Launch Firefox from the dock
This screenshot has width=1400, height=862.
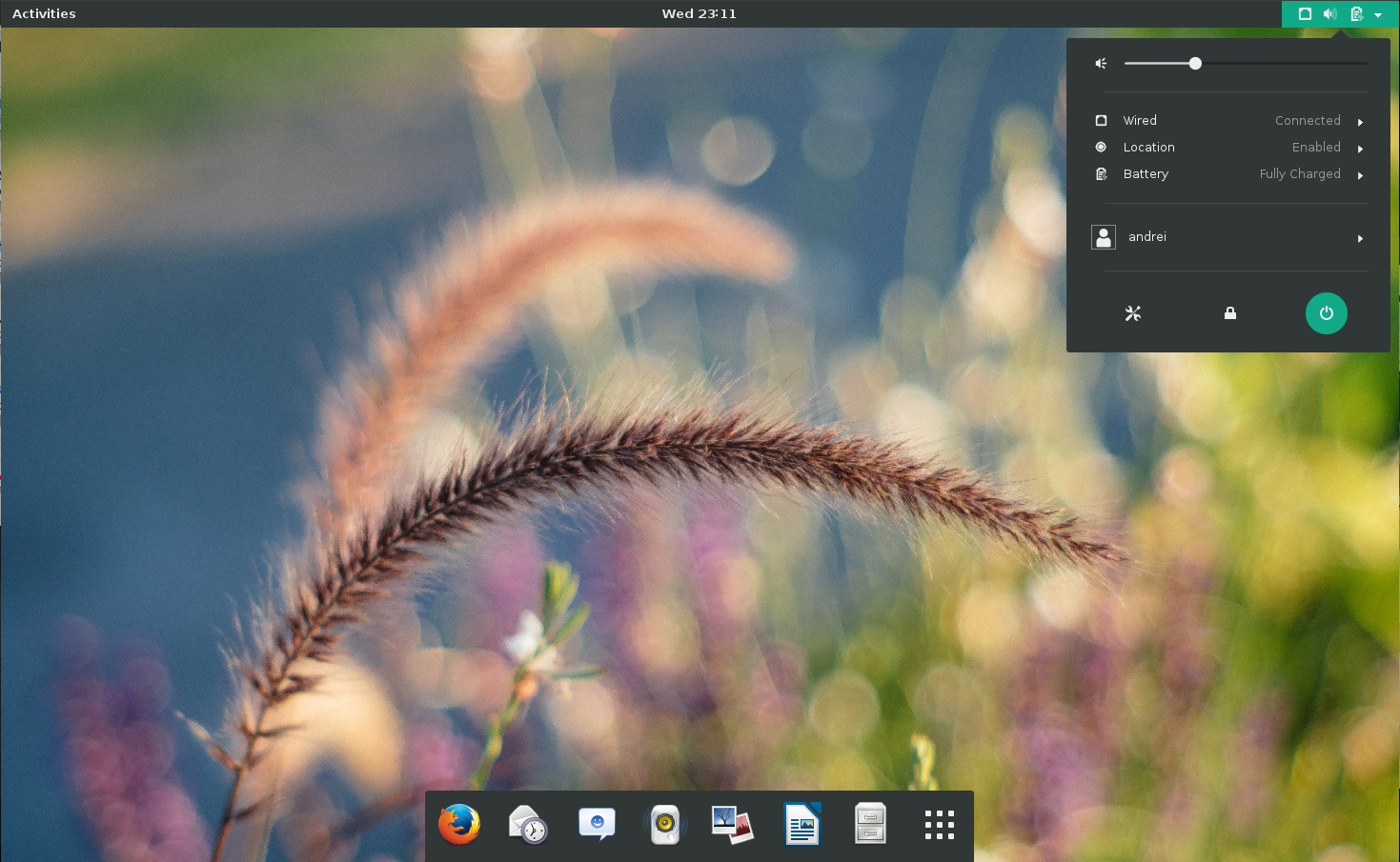pos(459,825)
